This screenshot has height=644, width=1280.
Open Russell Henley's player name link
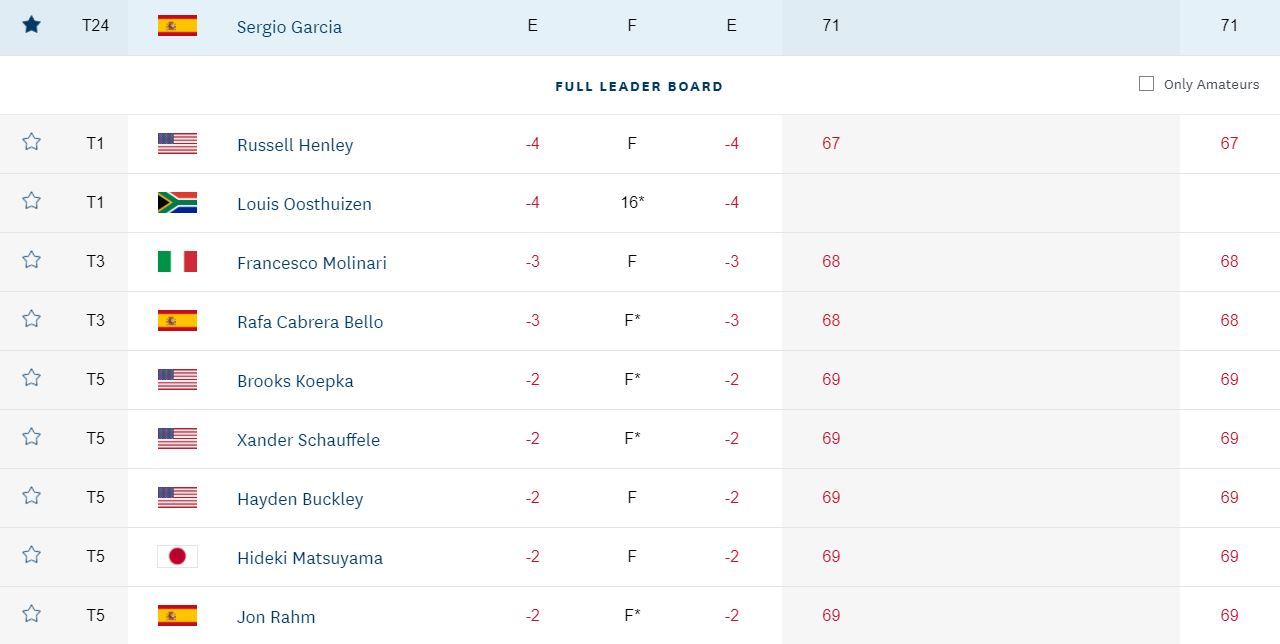tap(295, 145)
